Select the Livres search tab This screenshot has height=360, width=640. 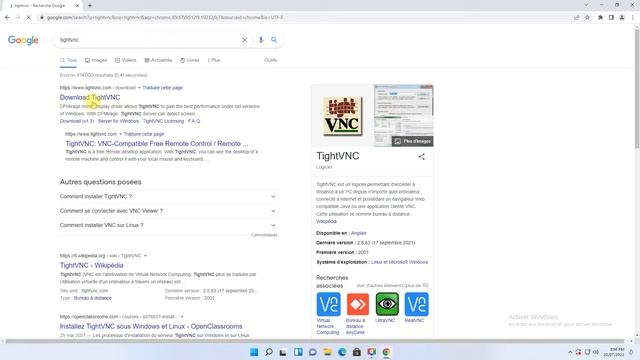point(190,60)
